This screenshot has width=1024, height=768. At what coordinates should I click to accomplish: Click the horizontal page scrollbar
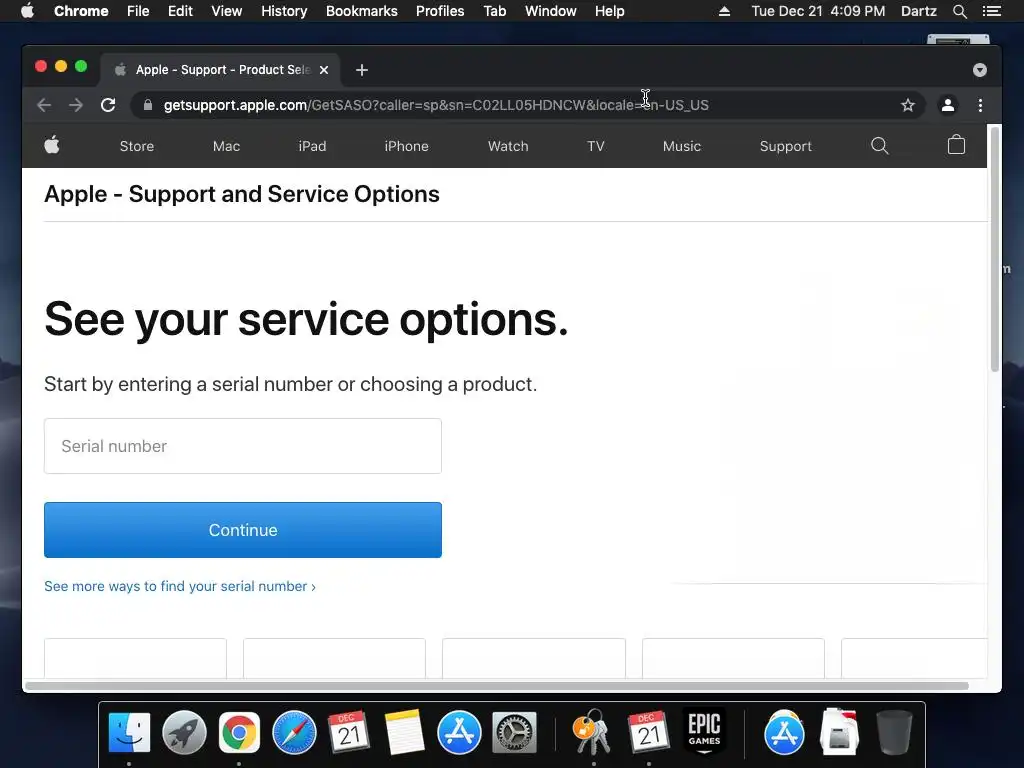(x=496, y=686)
